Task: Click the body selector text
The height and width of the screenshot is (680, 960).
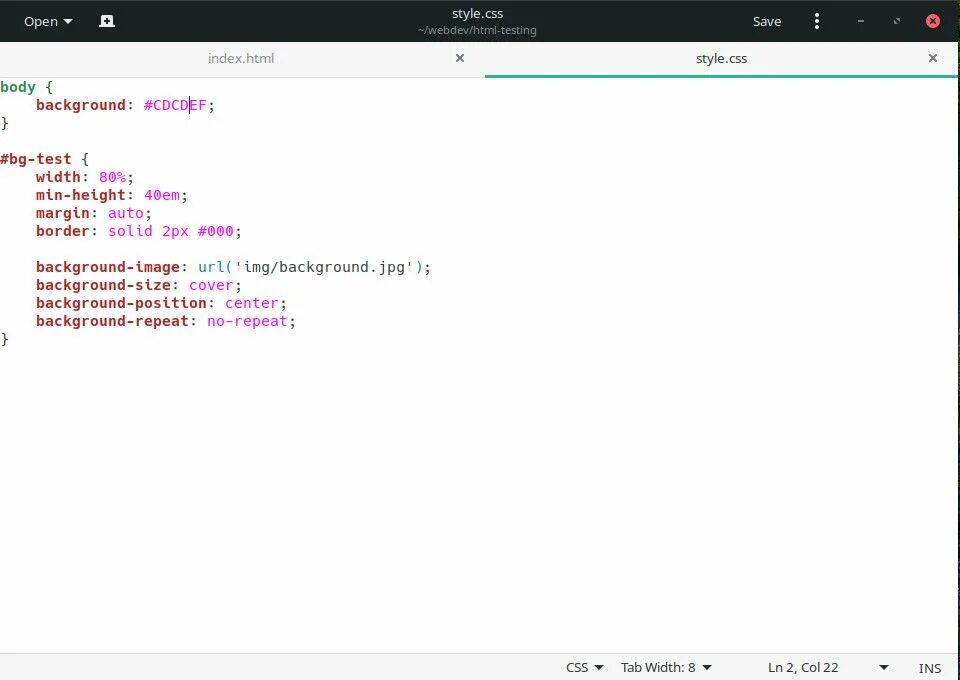Action: 18,87
